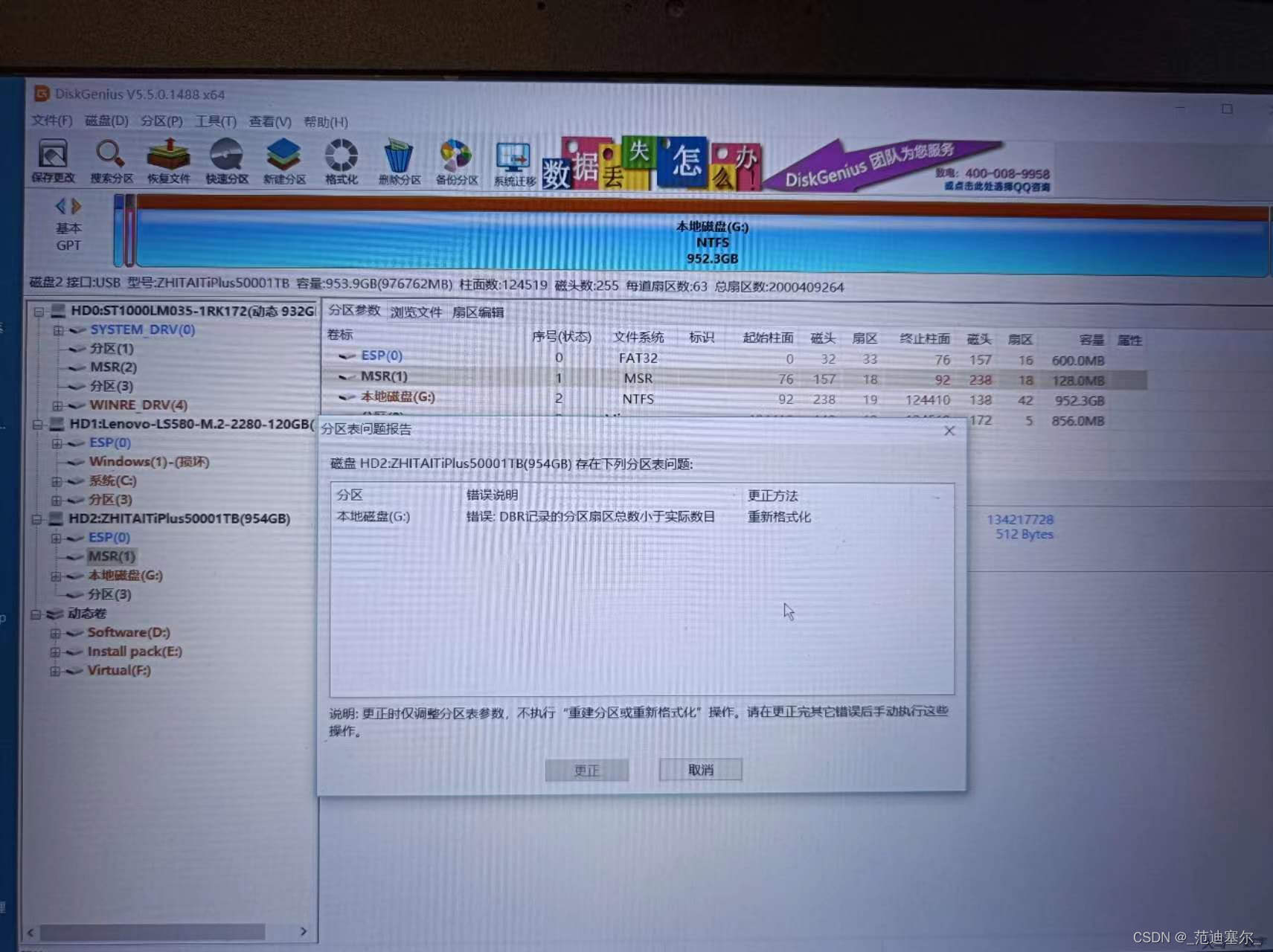This screenshot has width=1273, height=952.
Task: Click the data loss help banner (数据丢失怎么办)
Action: click(x=652, y=164)
